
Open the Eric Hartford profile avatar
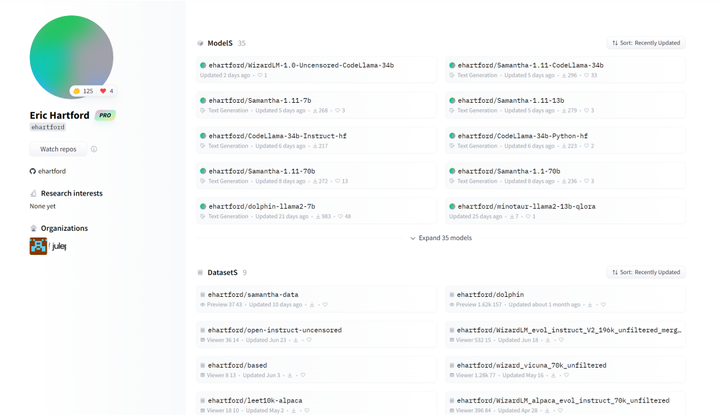click(x=71, y=57)
